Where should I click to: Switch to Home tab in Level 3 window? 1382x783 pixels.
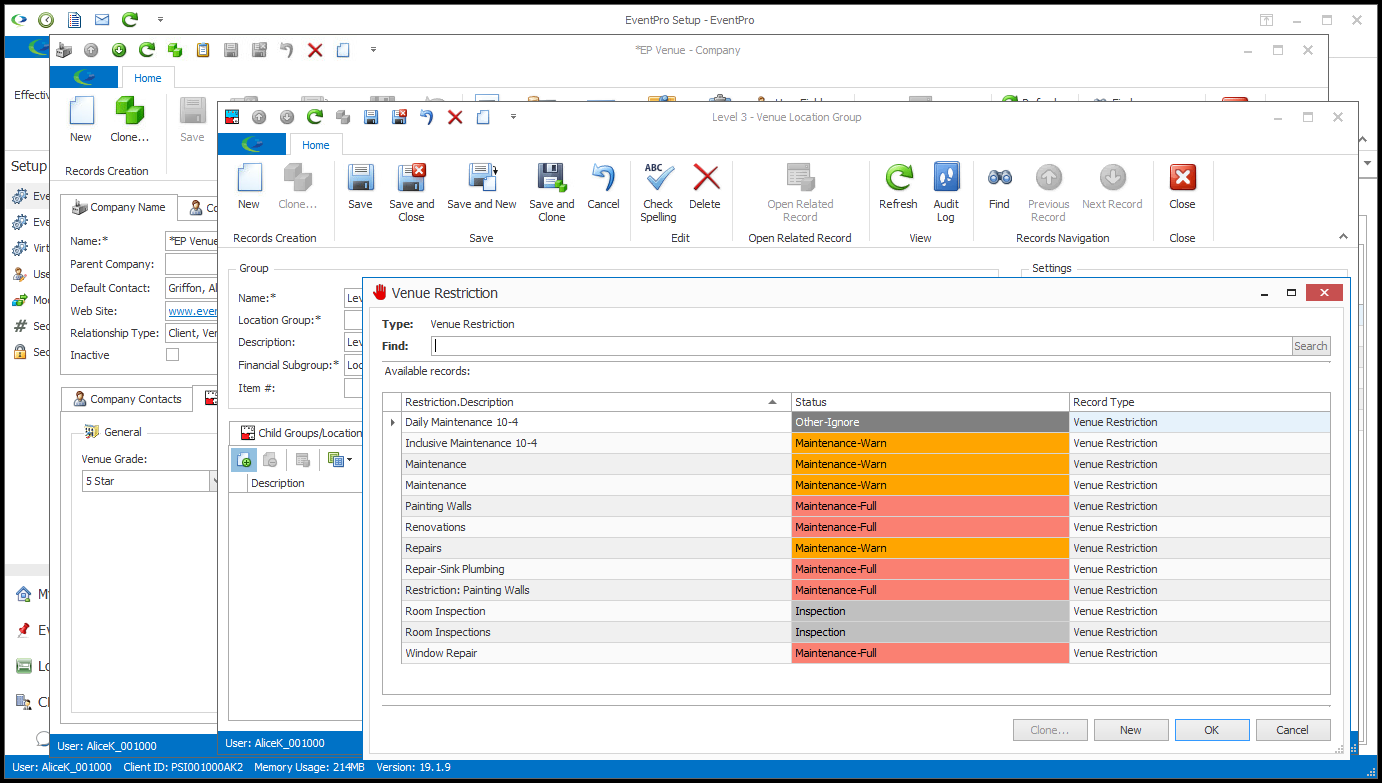tap(316, 145)
